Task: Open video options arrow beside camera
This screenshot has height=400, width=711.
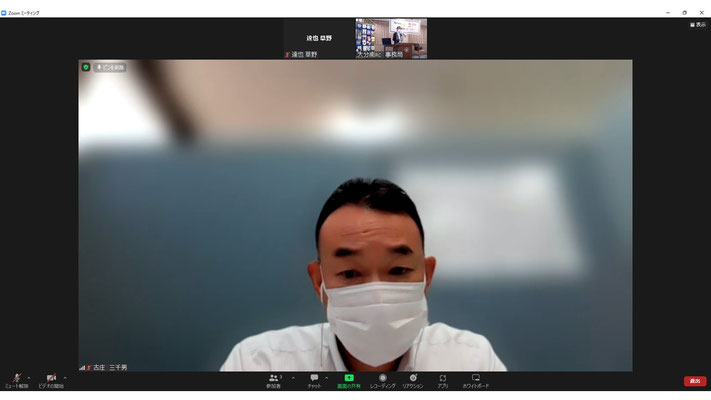Action: (x=65, y=378)
